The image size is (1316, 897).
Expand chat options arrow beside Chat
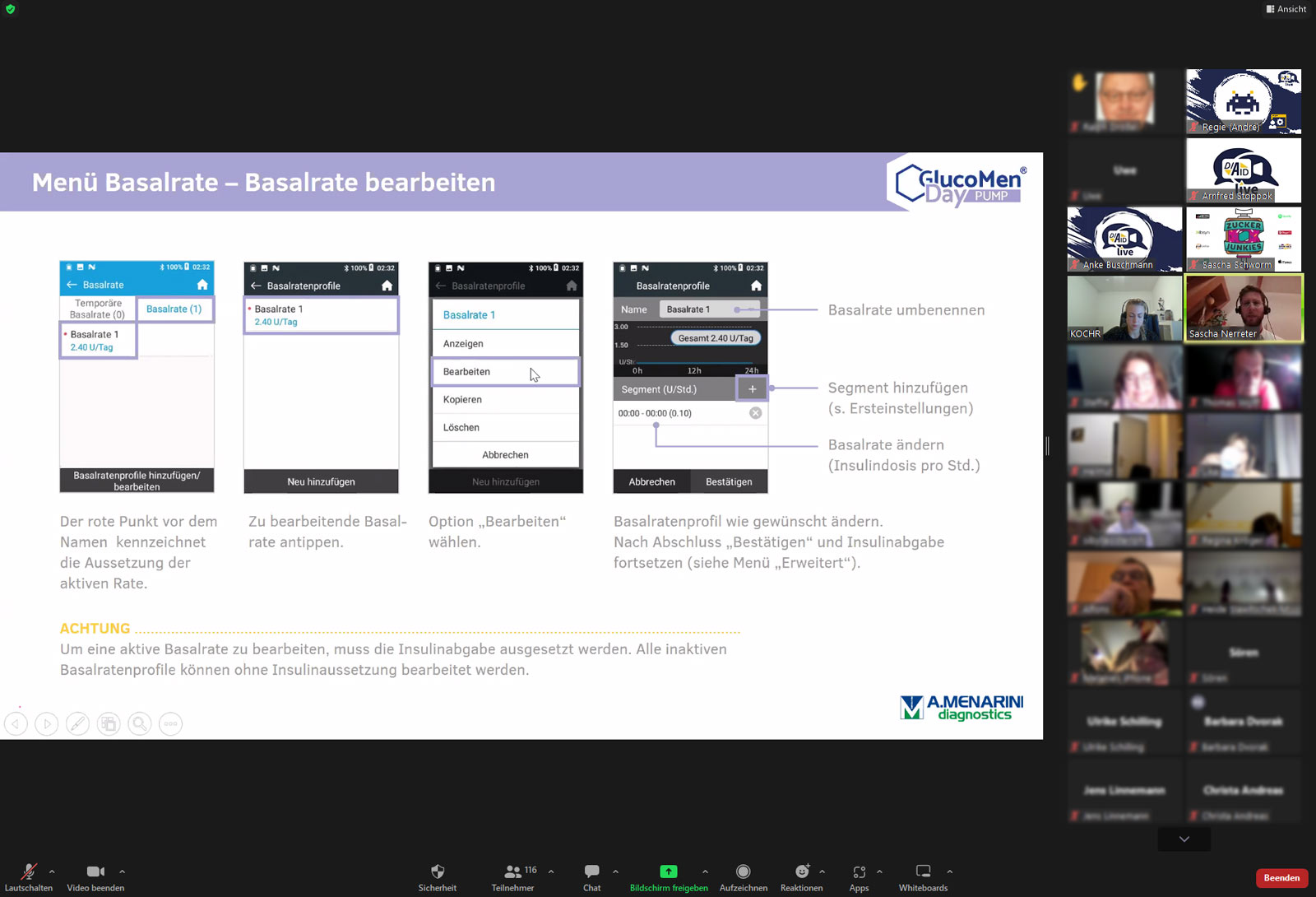coord(615,871)
